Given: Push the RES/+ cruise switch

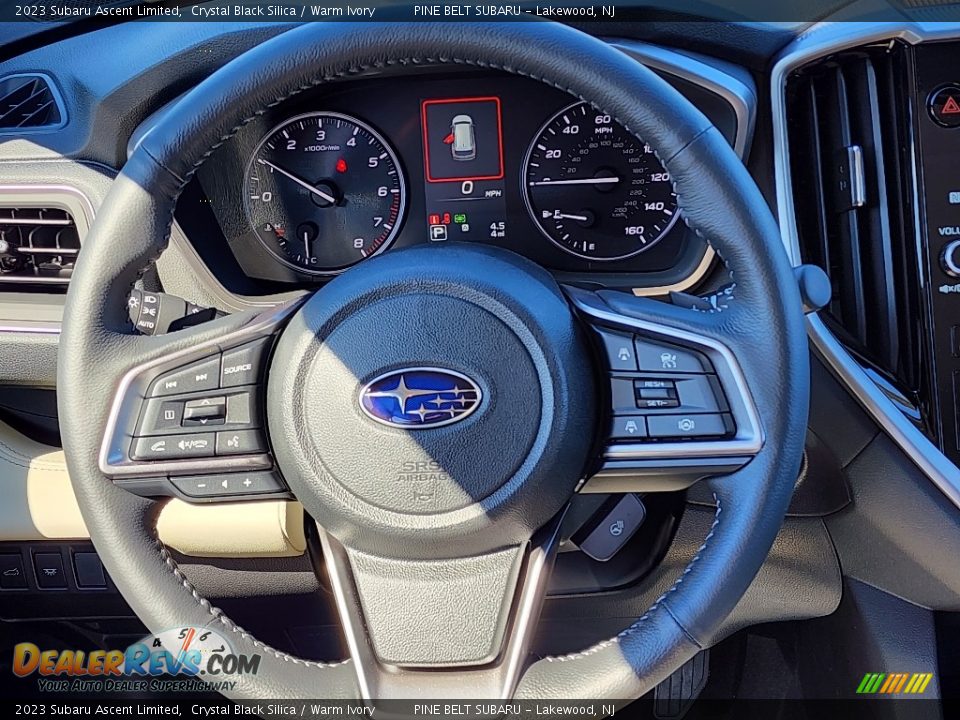Looking at the screenshot, I should tap(654, 384).
